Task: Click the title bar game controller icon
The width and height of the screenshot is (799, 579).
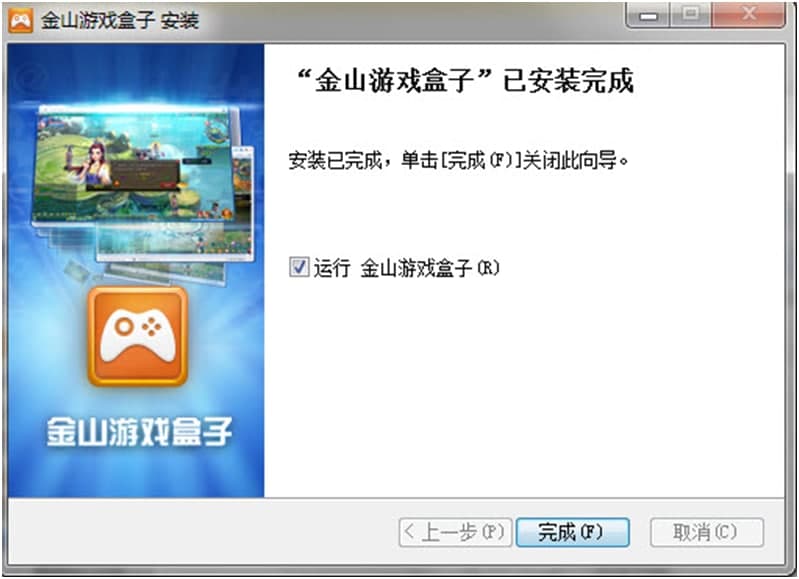Action: [x=21, y=21]
